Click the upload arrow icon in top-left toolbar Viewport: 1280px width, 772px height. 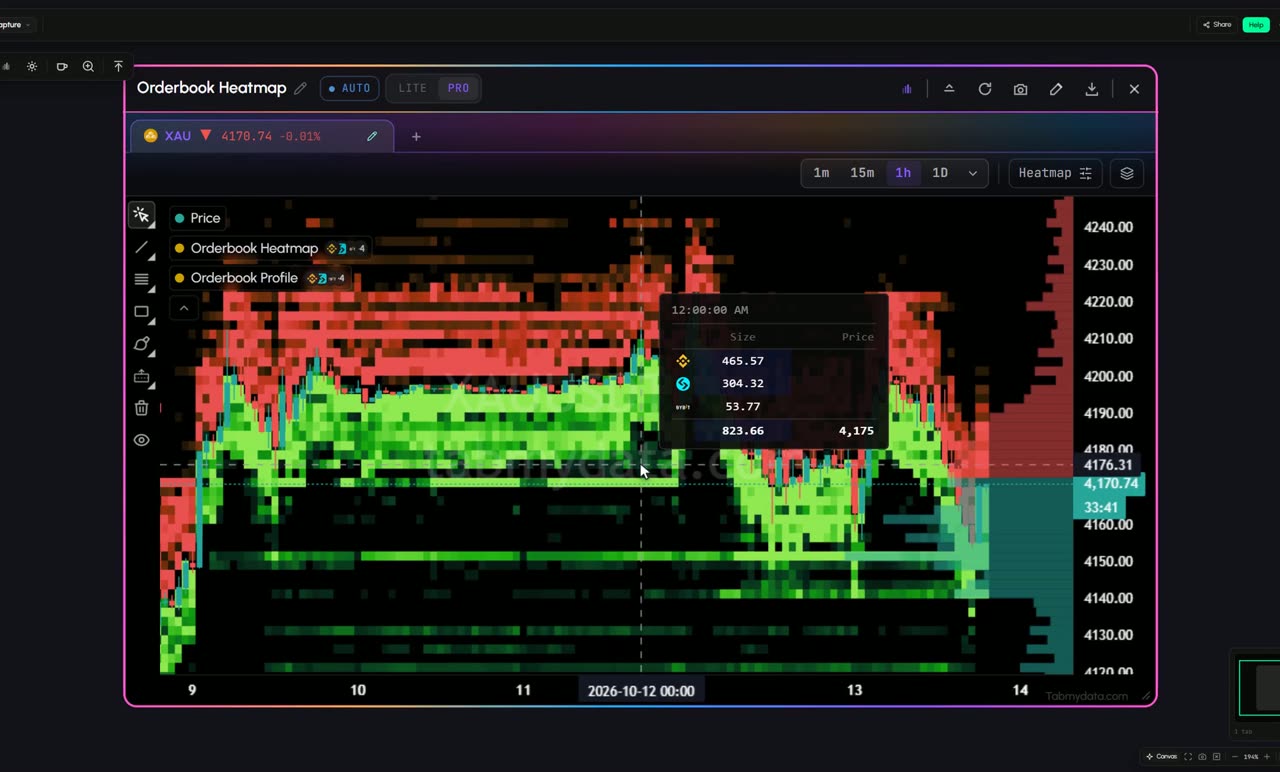pyautogui.click(x=118, y=66)
